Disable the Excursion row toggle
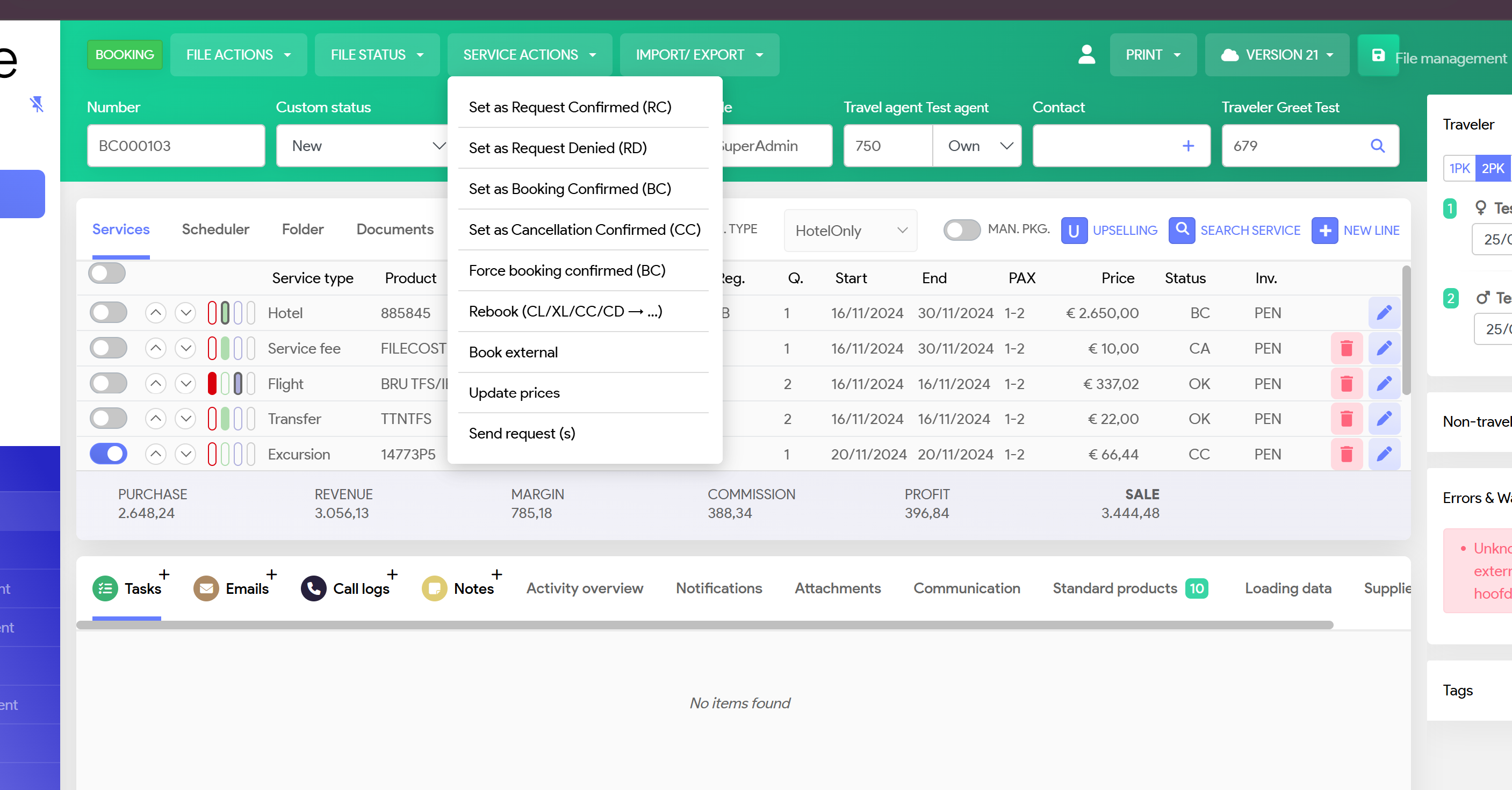 point(109,454)
